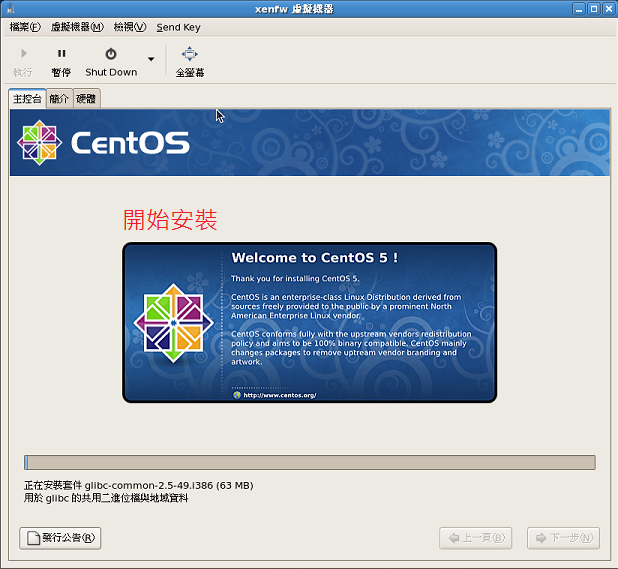This screenshot has width=618, height=569.
Task: Click the CentOS logo in the header banner
Action: coord(103,143)
